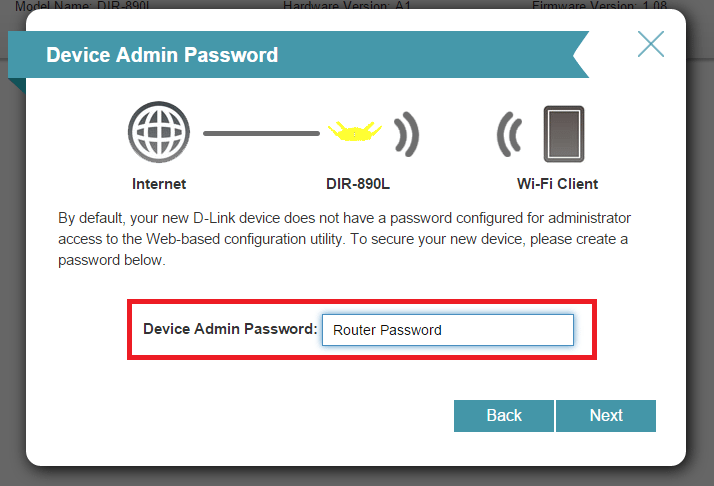The height and width of the screenshot is (486, 714).
Task: Click the 'DIR-890L' caption under the router
Action: coord(358,184)
